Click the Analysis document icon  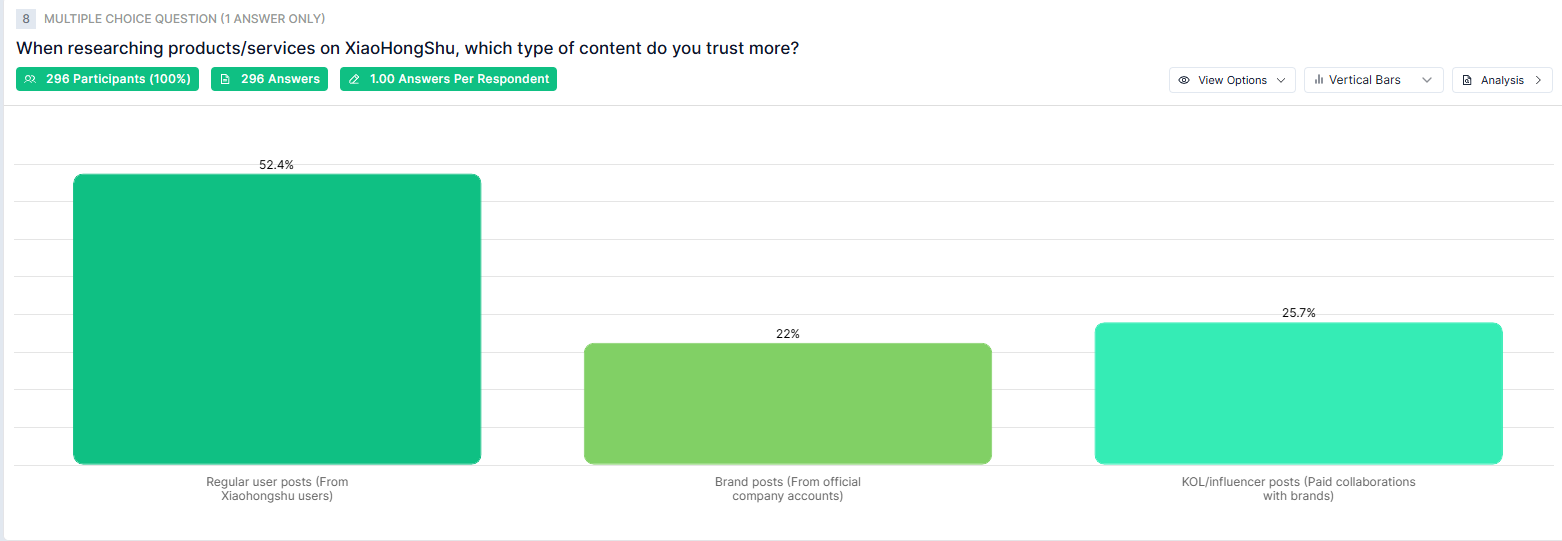point(1467,80)
